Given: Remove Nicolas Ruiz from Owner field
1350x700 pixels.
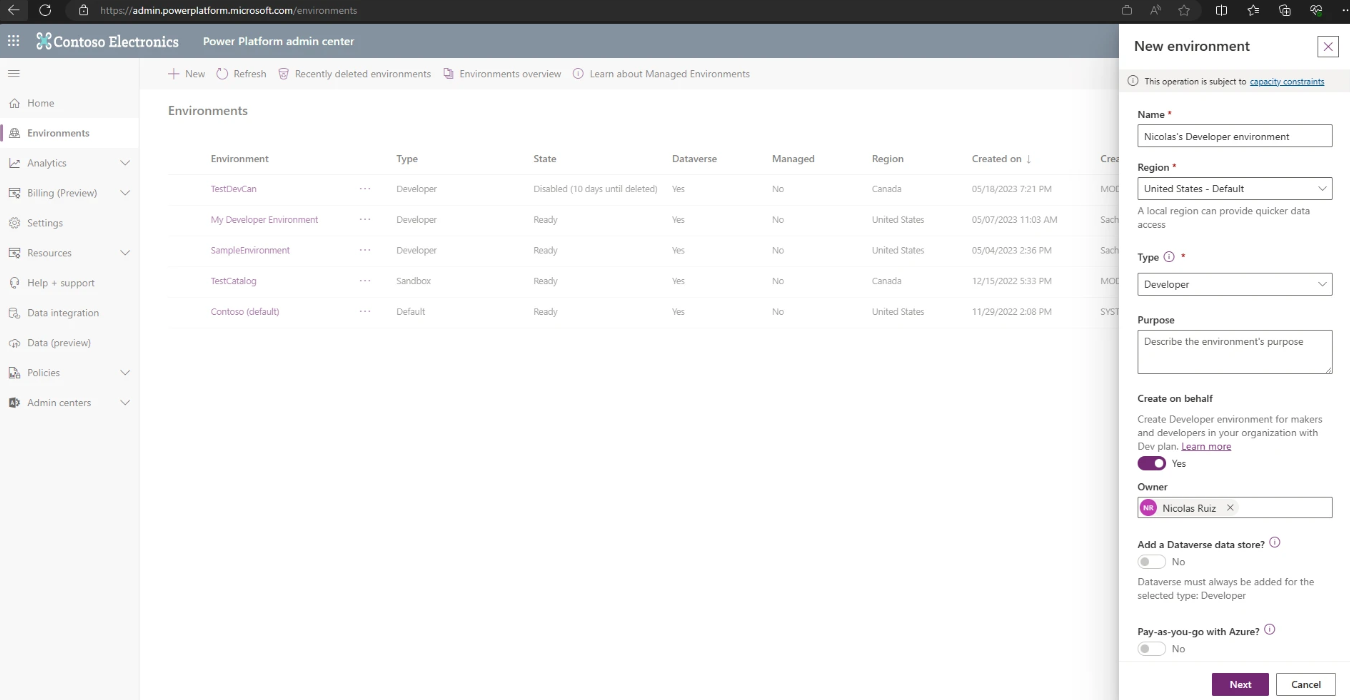Looking at the screenshot, I should tap(1231, 508).
